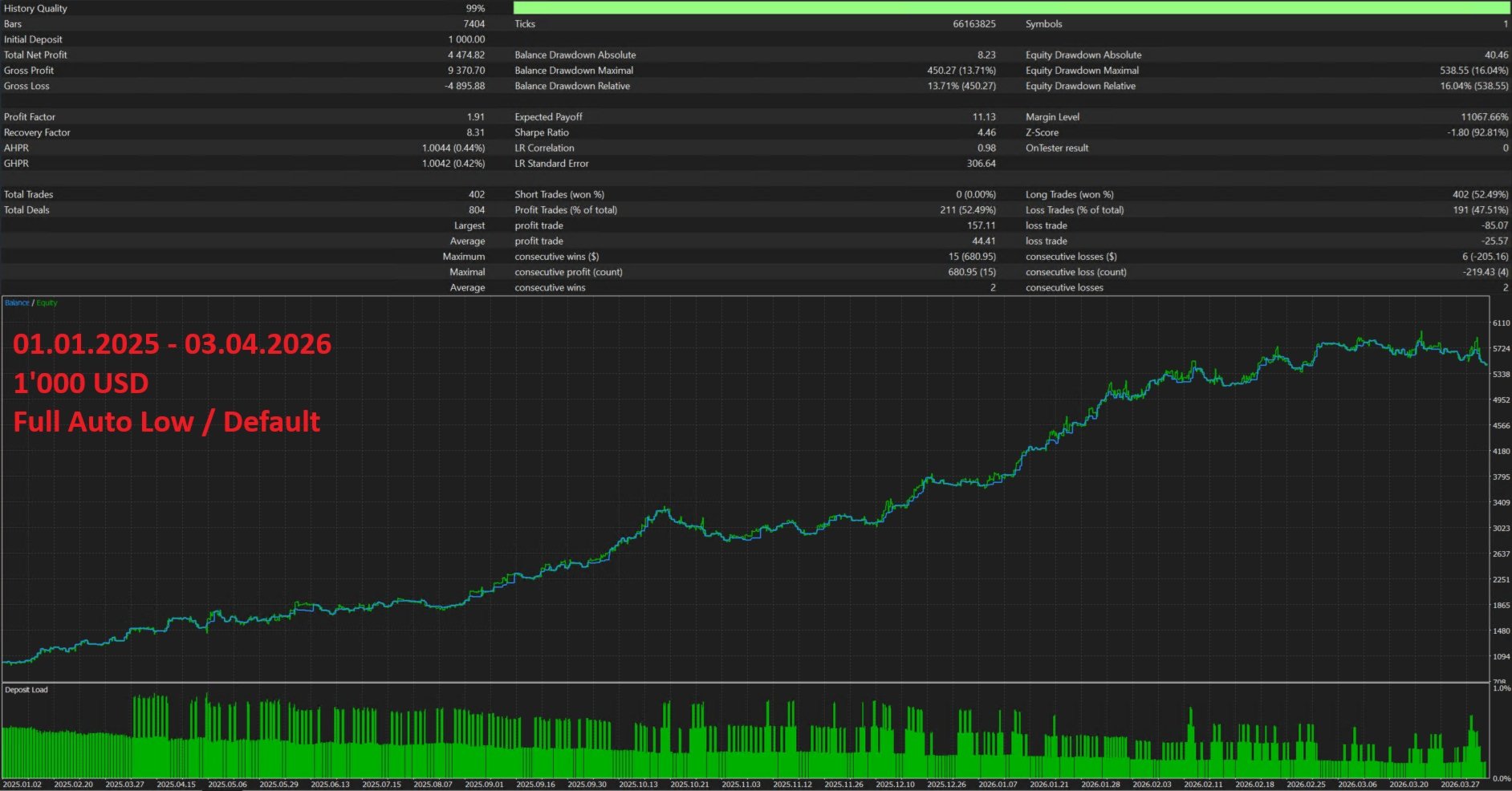Click the 3409 price axis label
Image resolution: width=1512 pixels, height=791 pixels.
click(1501, 503)
